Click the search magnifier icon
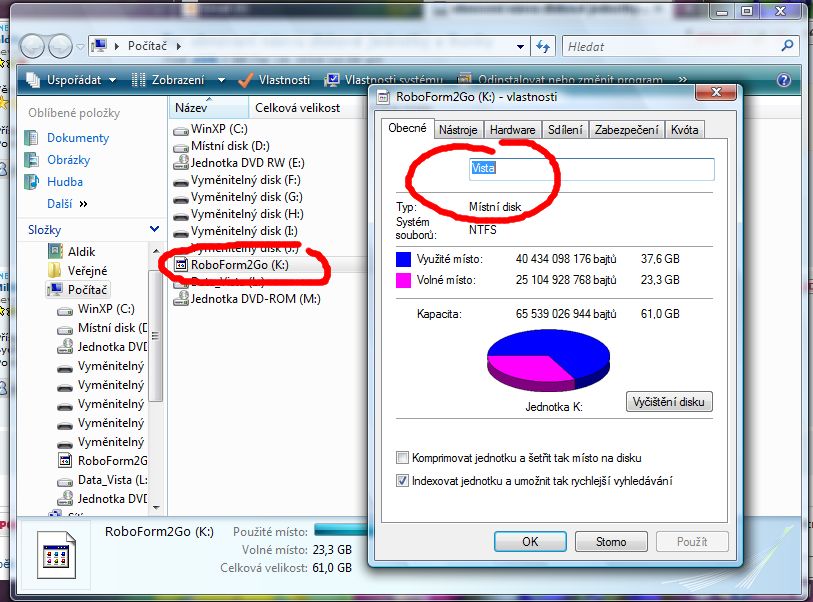This screenshot has width=813, height=602. click(787, 46)
